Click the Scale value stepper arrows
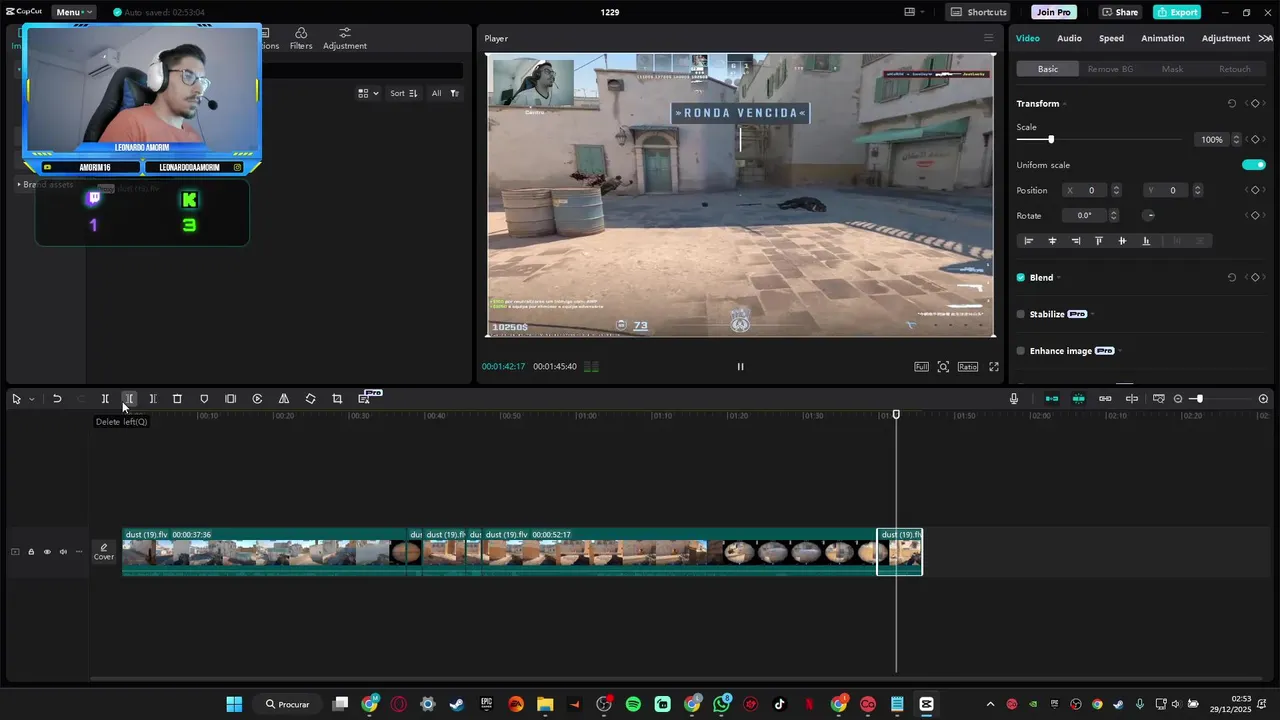This screenshot has width=1280, height=720. (1236, 140)
